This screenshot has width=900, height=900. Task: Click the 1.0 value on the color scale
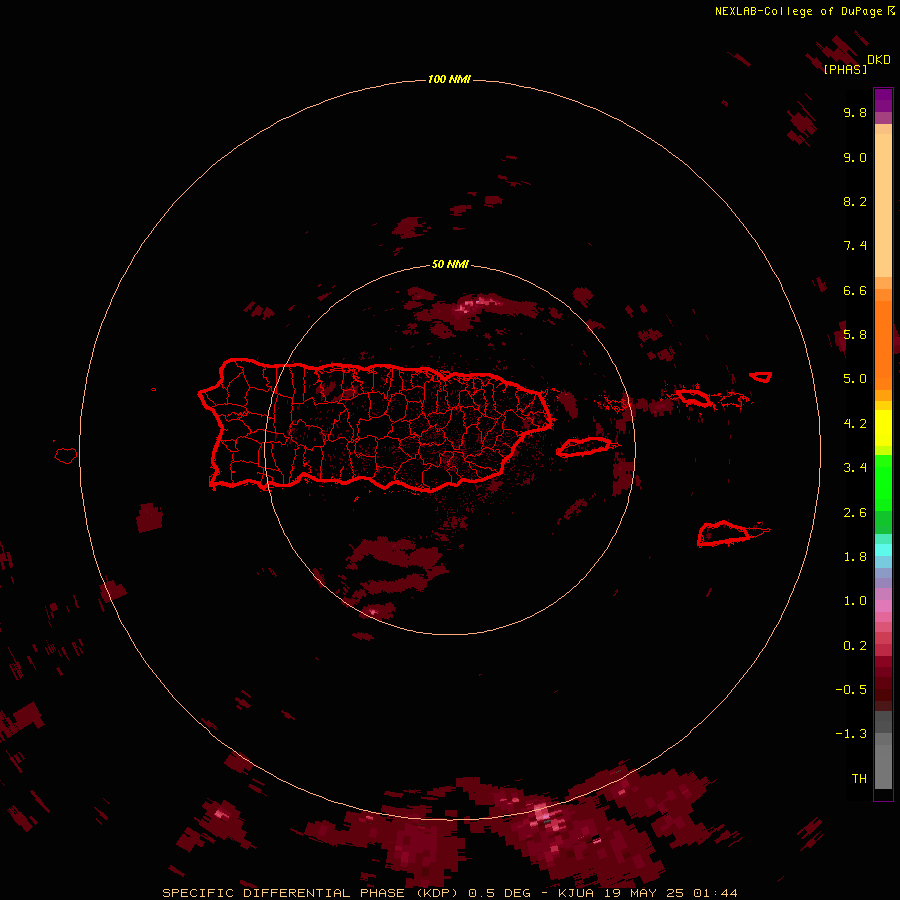(x=855, y=601)
